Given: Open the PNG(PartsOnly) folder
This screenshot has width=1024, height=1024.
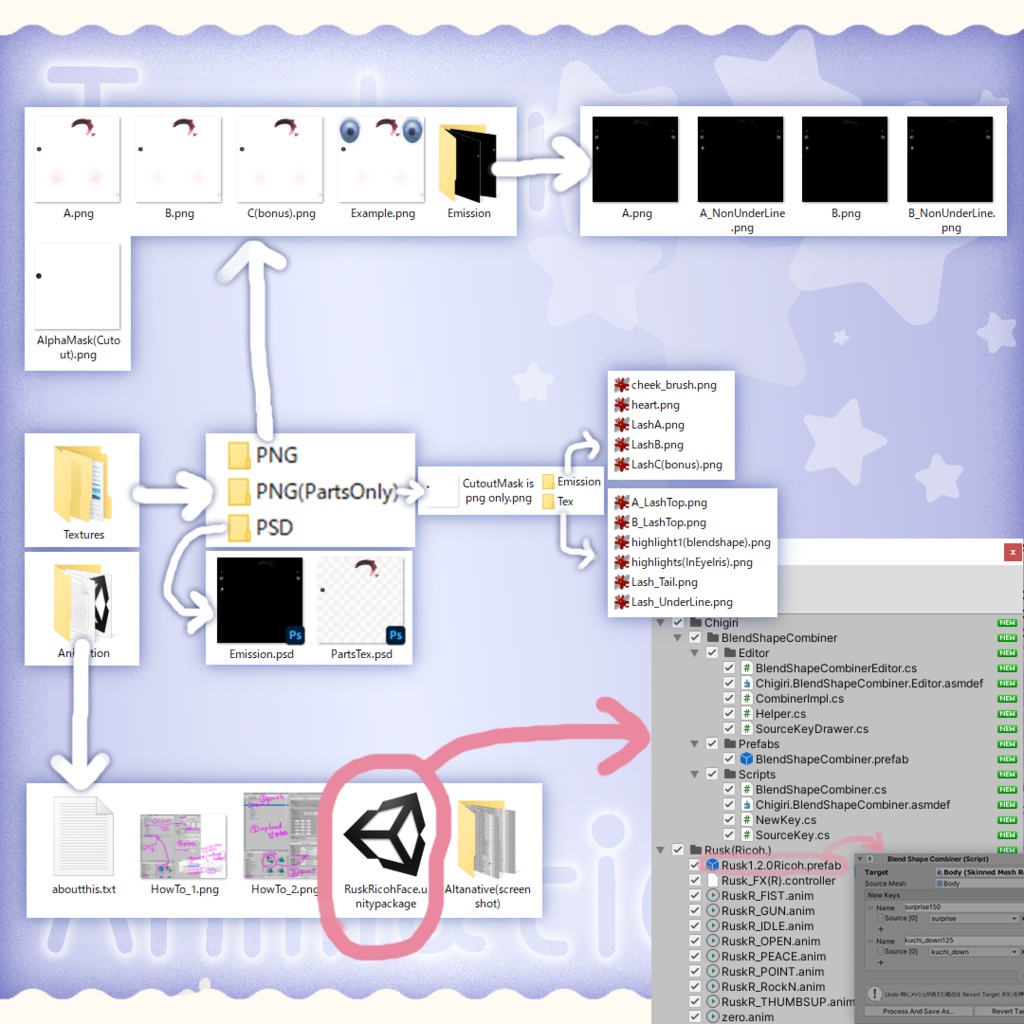Looking at the screenshot, I should pos(238,492).
